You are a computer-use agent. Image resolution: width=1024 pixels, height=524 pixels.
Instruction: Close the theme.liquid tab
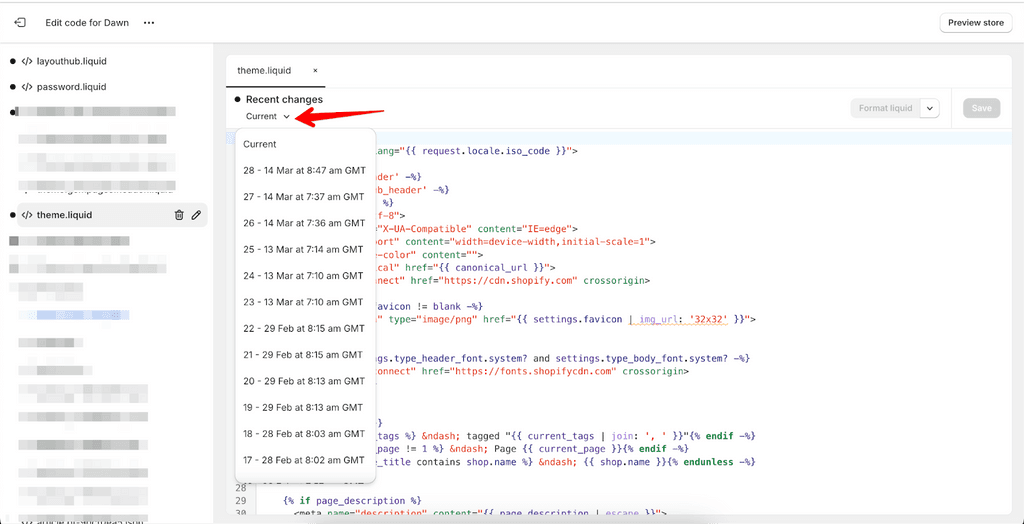click(315, 71)
